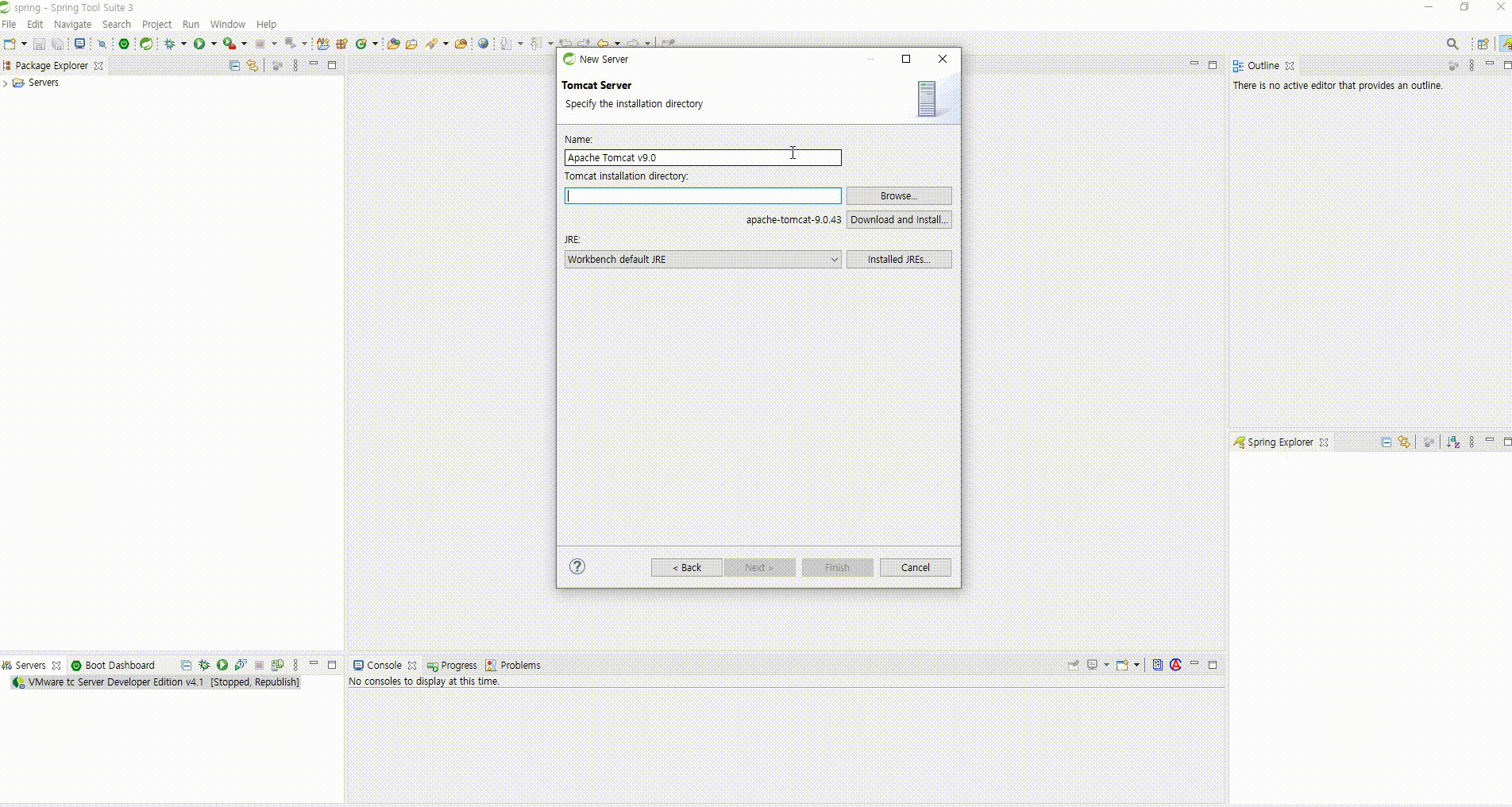
Task: Collapse All in Package Explorer
Action: pos(234,66)
